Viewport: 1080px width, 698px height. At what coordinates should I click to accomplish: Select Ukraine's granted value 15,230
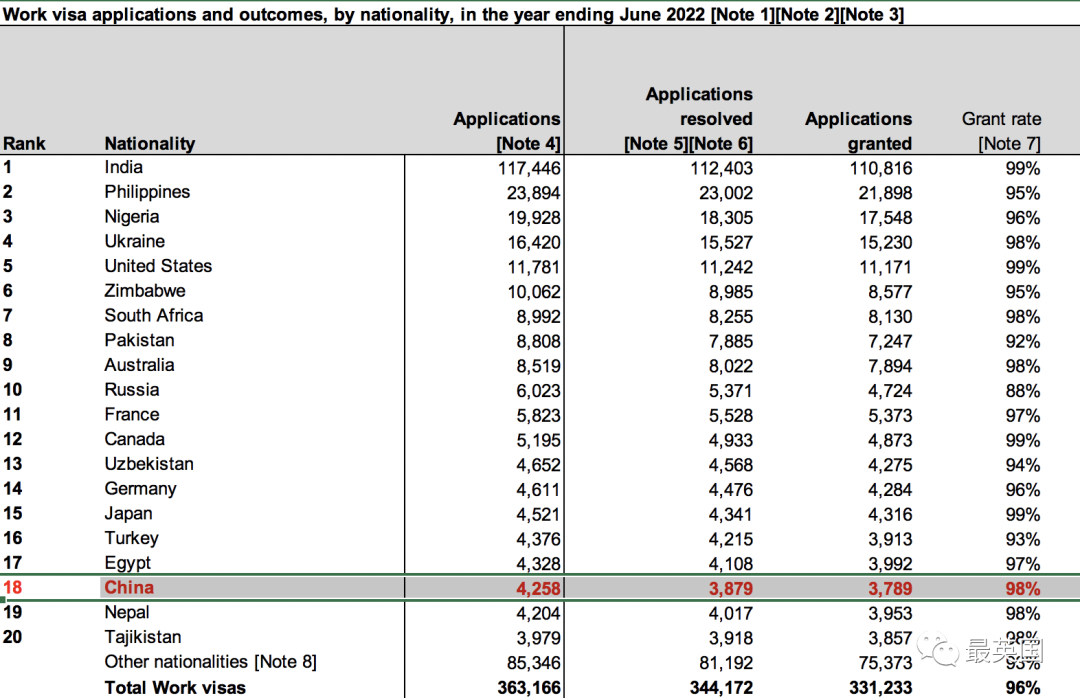click(886, 243)
